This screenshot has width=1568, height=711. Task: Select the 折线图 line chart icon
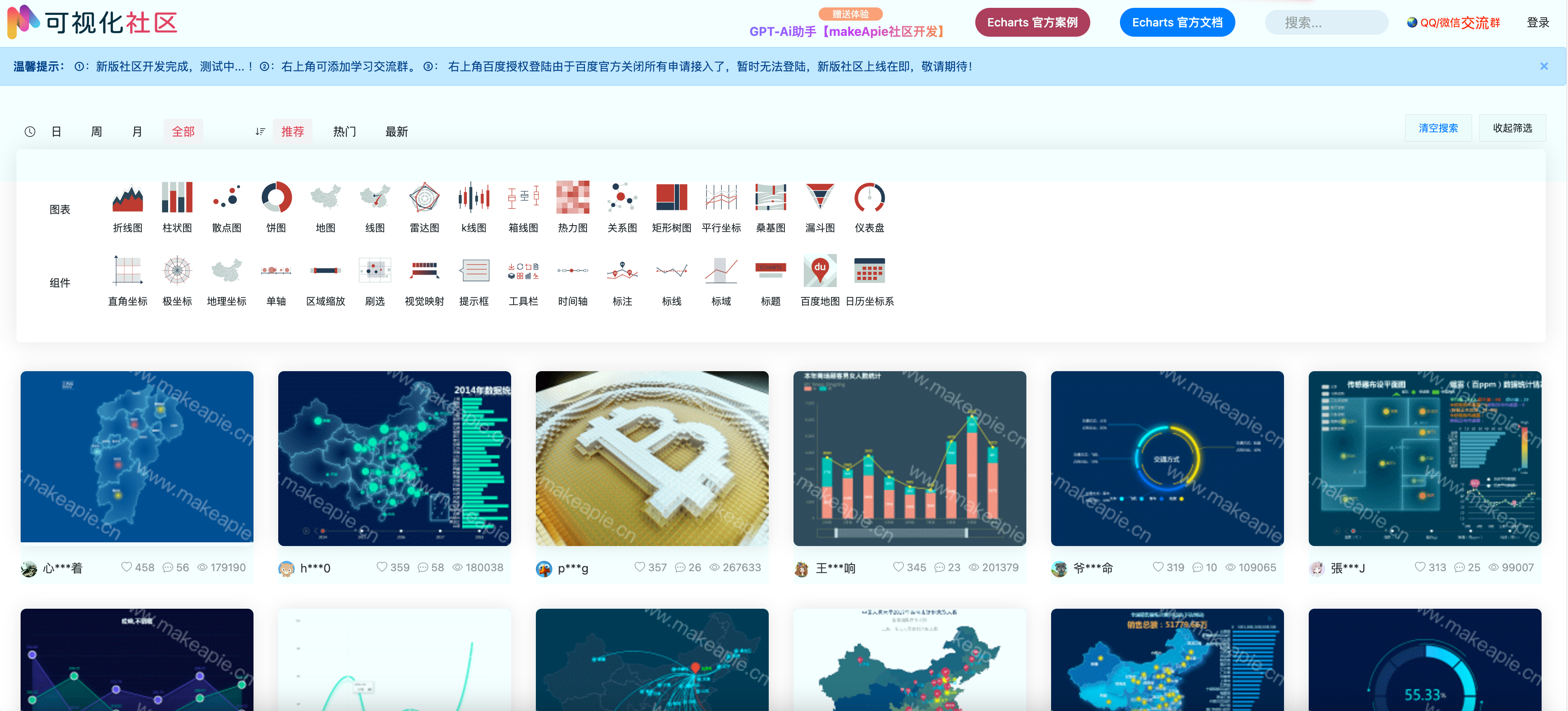(x=127, y=198)
